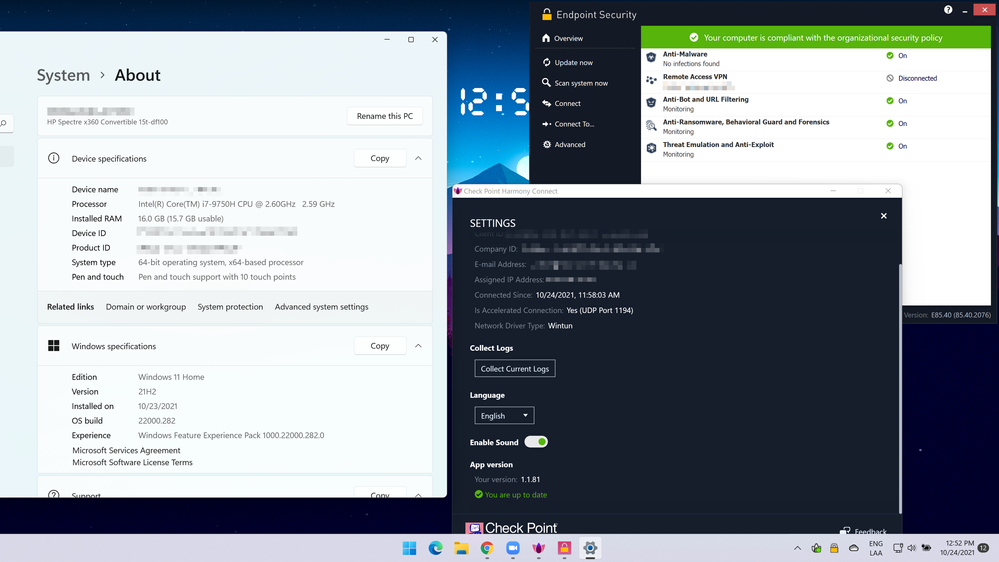999x562 pixels.
Task: Open the English language dropdown
Action: 504,415
